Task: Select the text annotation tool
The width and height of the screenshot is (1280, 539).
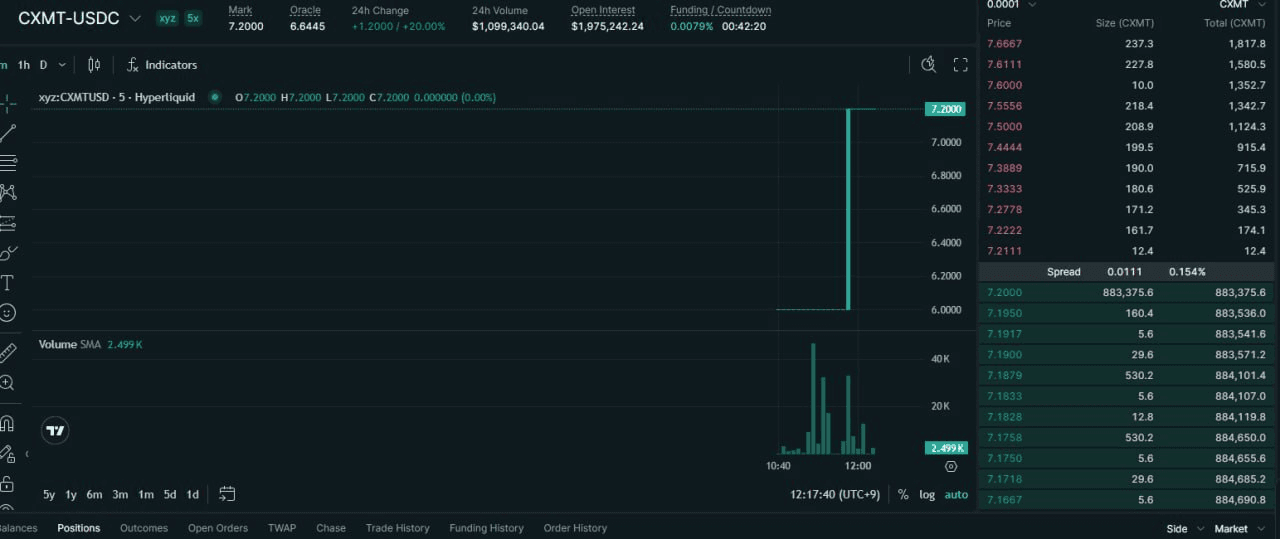Action: [x=7, y=283]
